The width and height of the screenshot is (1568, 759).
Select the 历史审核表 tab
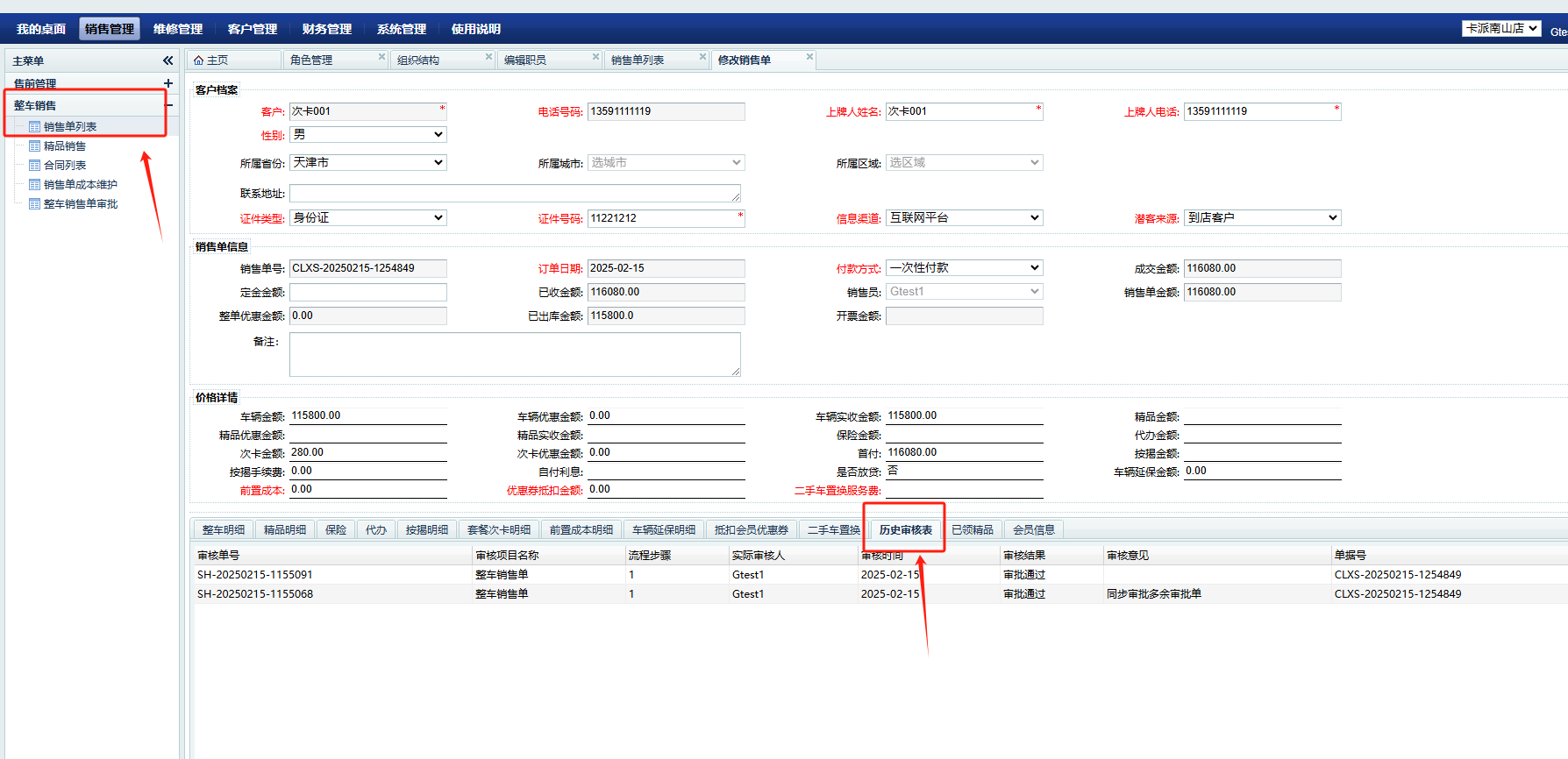click(x=905, y=530)
